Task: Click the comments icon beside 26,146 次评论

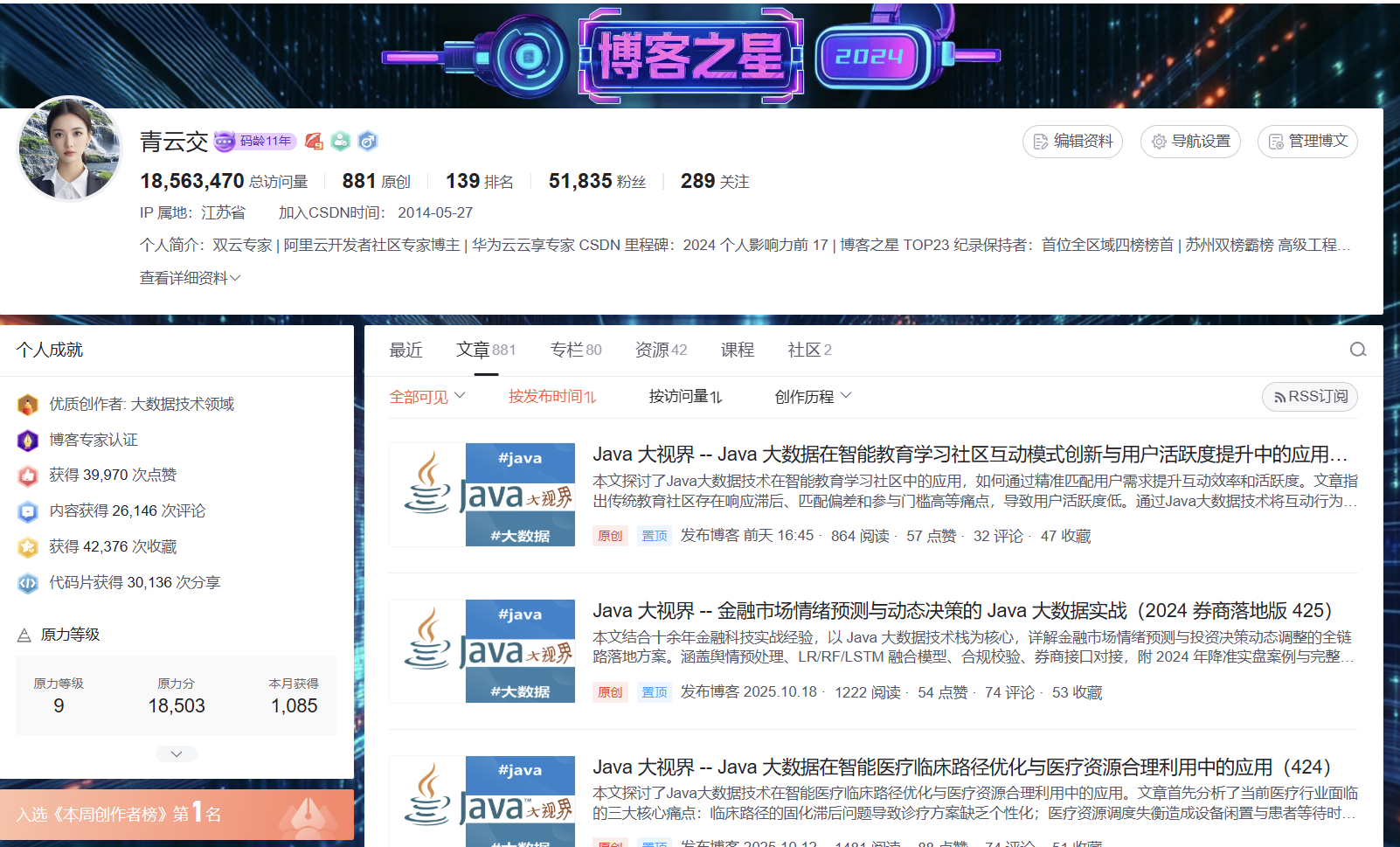Action: click(28, 511)
